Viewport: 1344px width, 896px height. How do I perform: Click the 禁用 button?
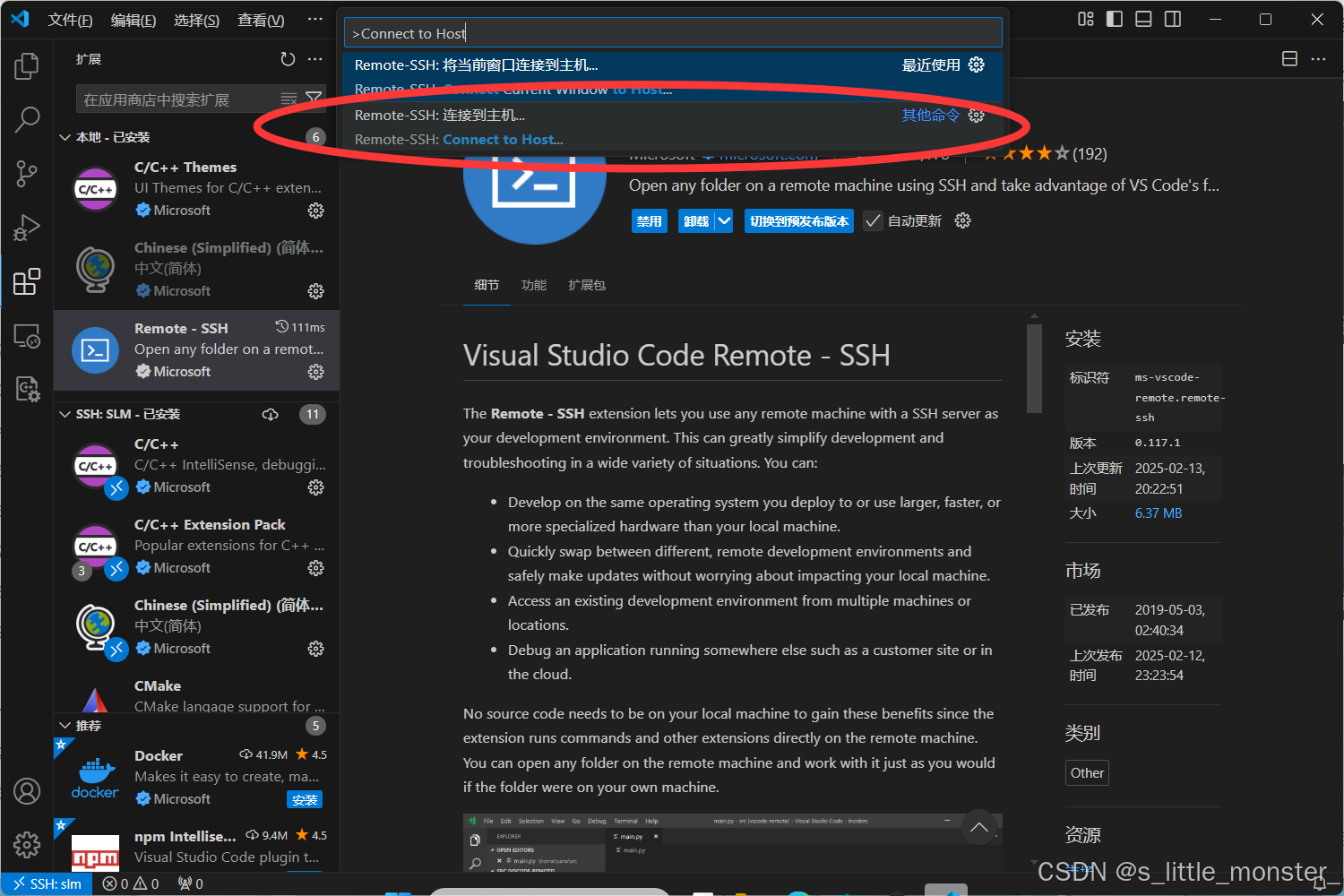(x=649, y=220)
